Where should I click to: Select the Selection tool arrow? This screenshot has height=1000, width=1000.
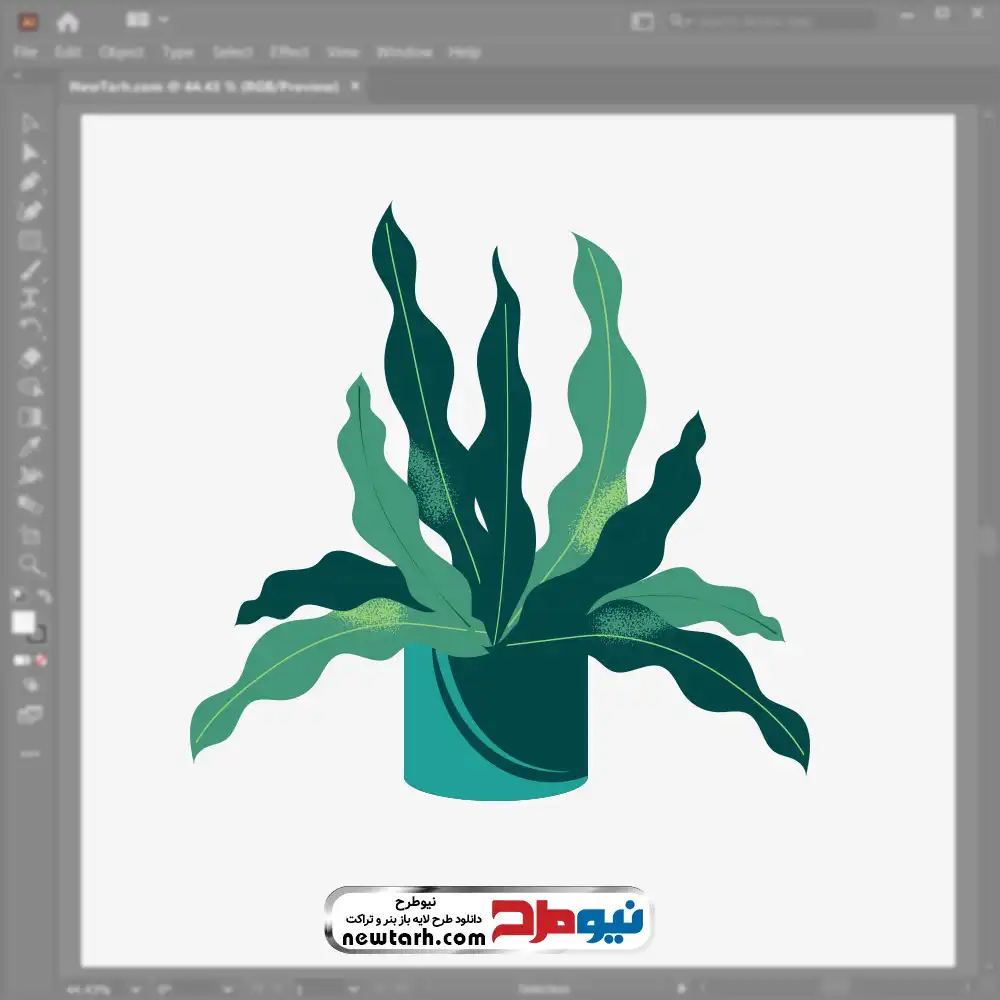point(30,123)
